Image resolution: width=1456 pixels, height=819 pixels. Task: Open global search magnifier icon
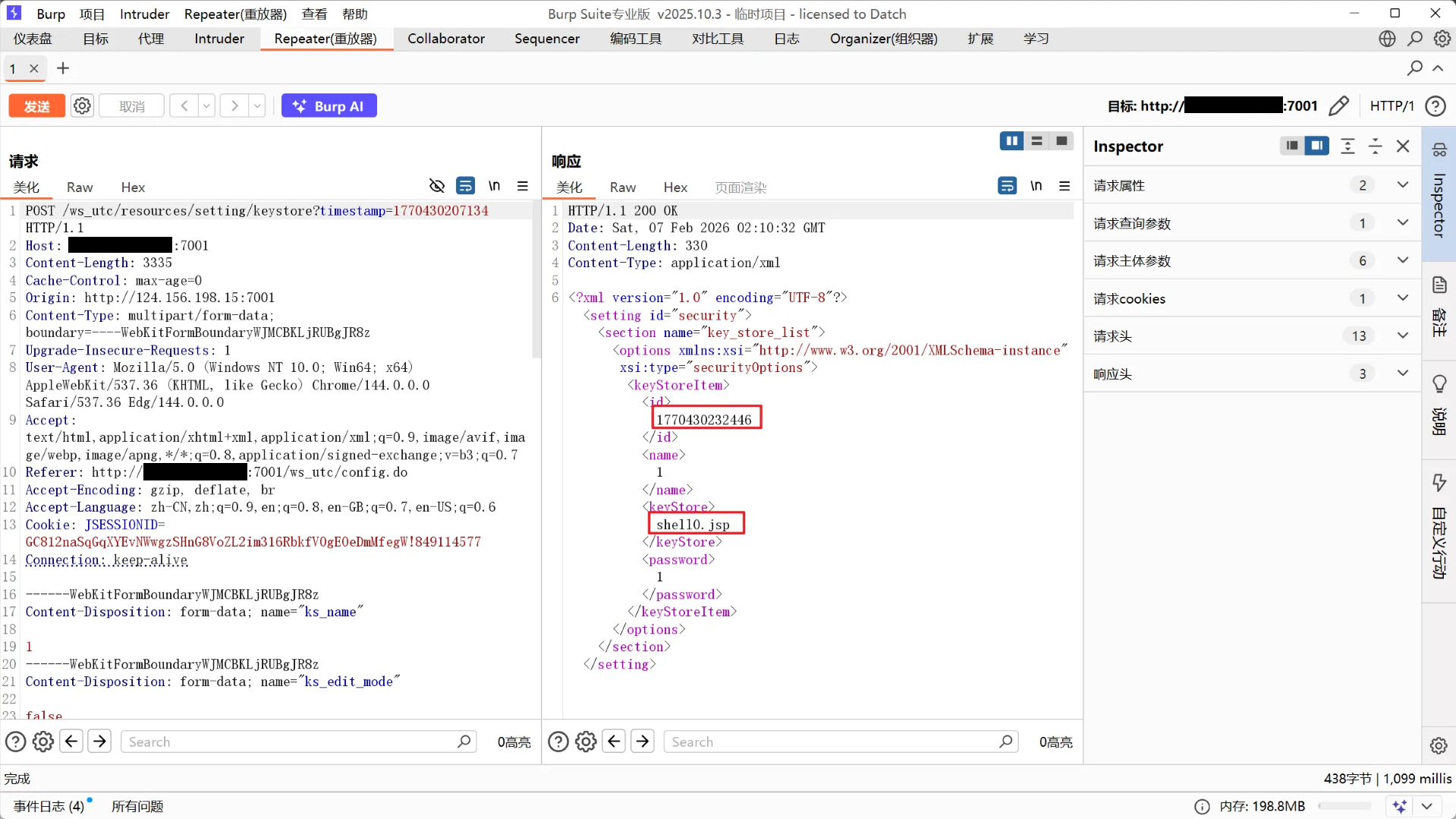point(1415,39)
